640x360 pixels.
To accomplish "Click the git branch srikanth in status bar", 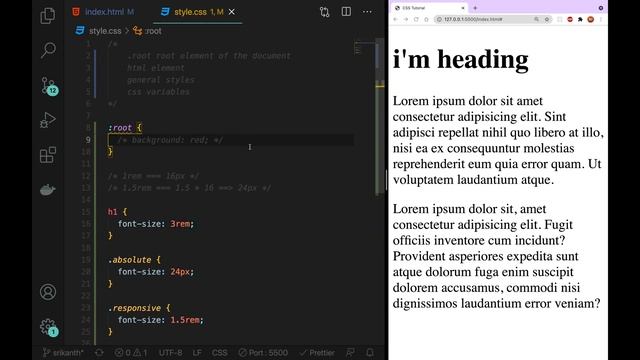I will pyautogui.click(x=63, y=353).
